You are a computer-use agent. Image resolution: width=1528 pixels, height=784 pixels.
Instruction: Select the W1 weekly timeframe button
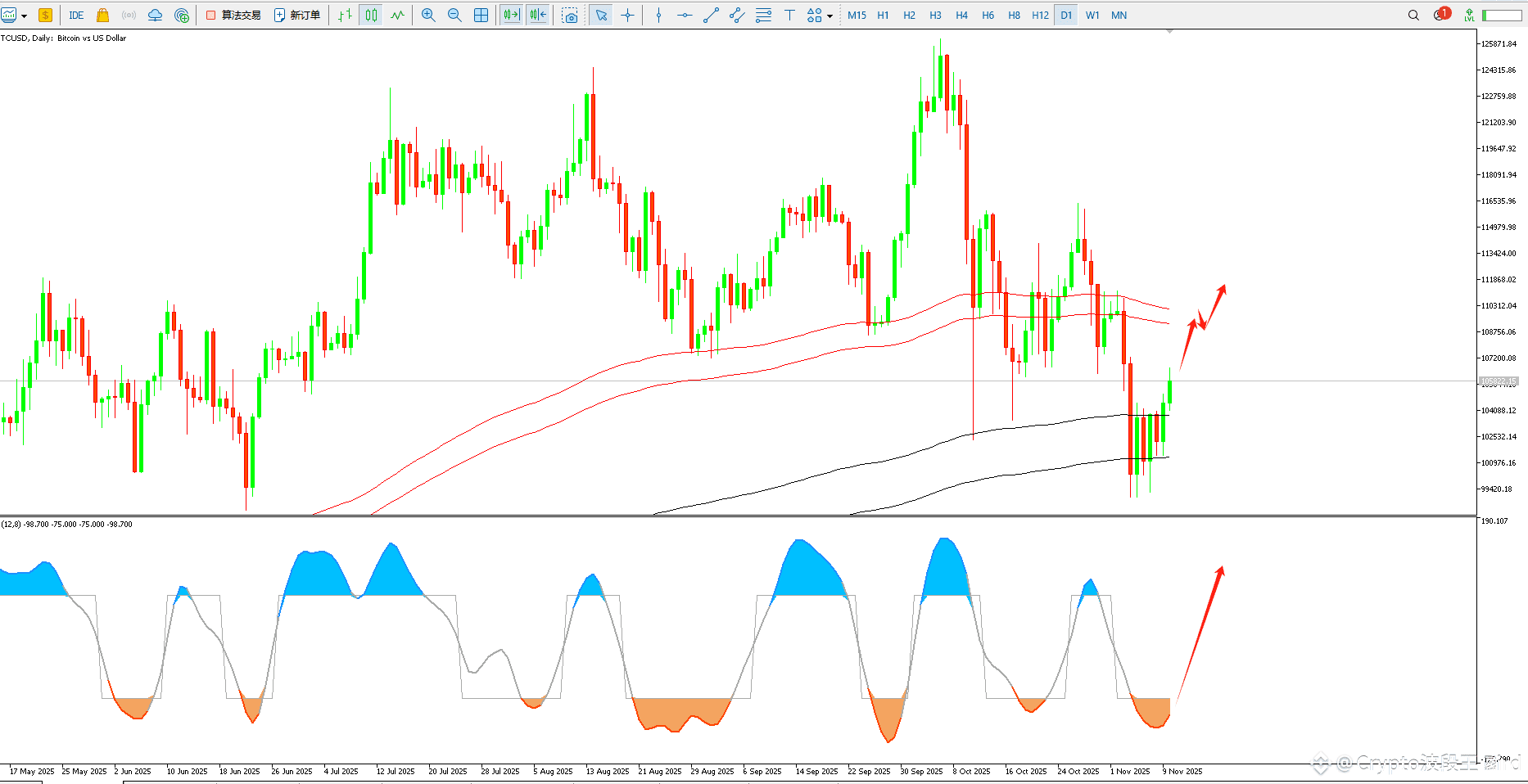pos(1092,15)
